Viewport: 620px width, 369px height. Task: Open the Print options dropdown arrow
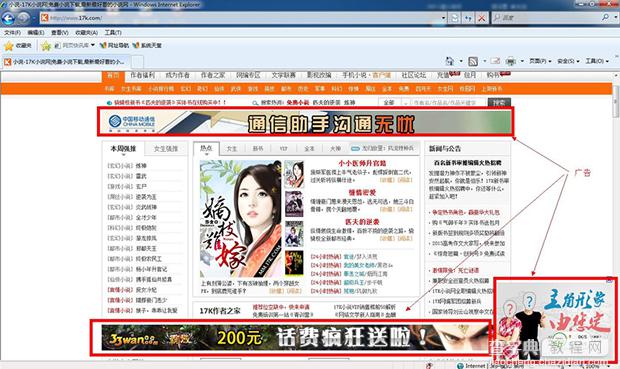pyautogui.click(x=522, y=61)
